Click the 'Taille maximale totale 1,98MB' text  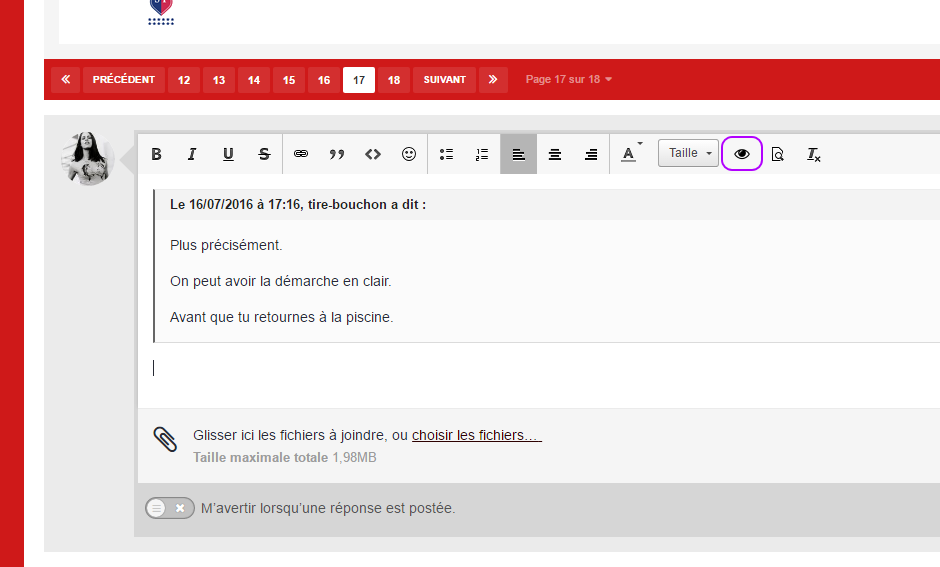click(x=285, y=457)
